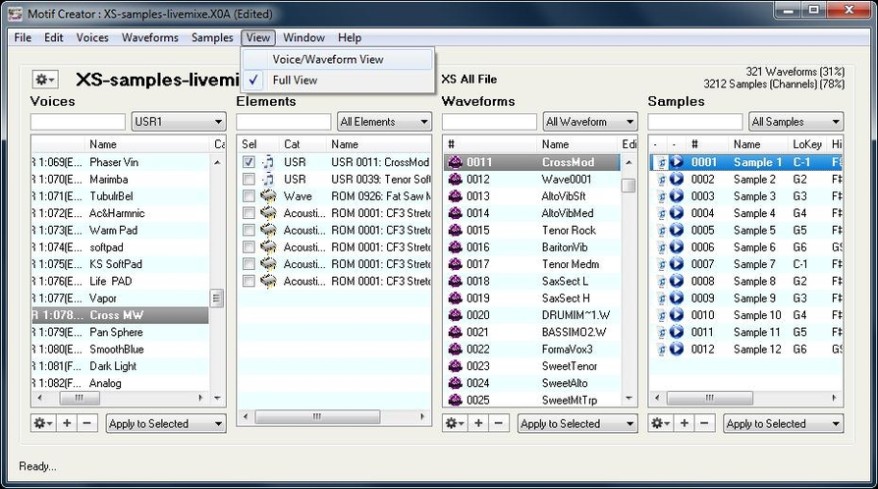878x489 pixels.
Task: Open the Waveforms panel gear menu
Action: tap(455, 423)
